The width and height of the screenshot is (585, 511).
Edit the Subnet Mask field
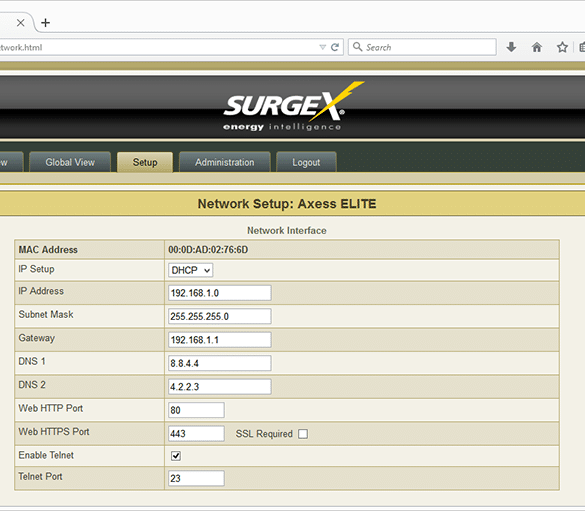(220, 316)
